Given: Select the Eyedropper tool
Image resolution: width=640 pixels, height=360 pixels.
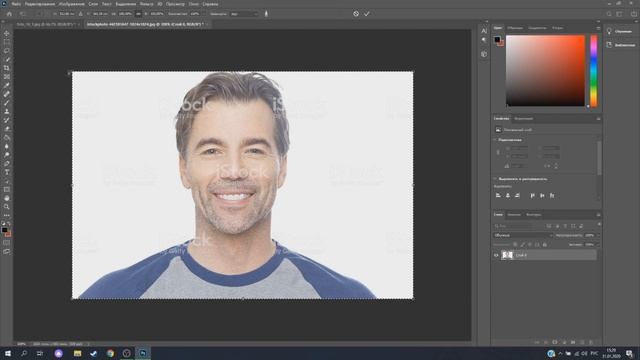Looking at the screenshot, I should click(x=7, y=85).
